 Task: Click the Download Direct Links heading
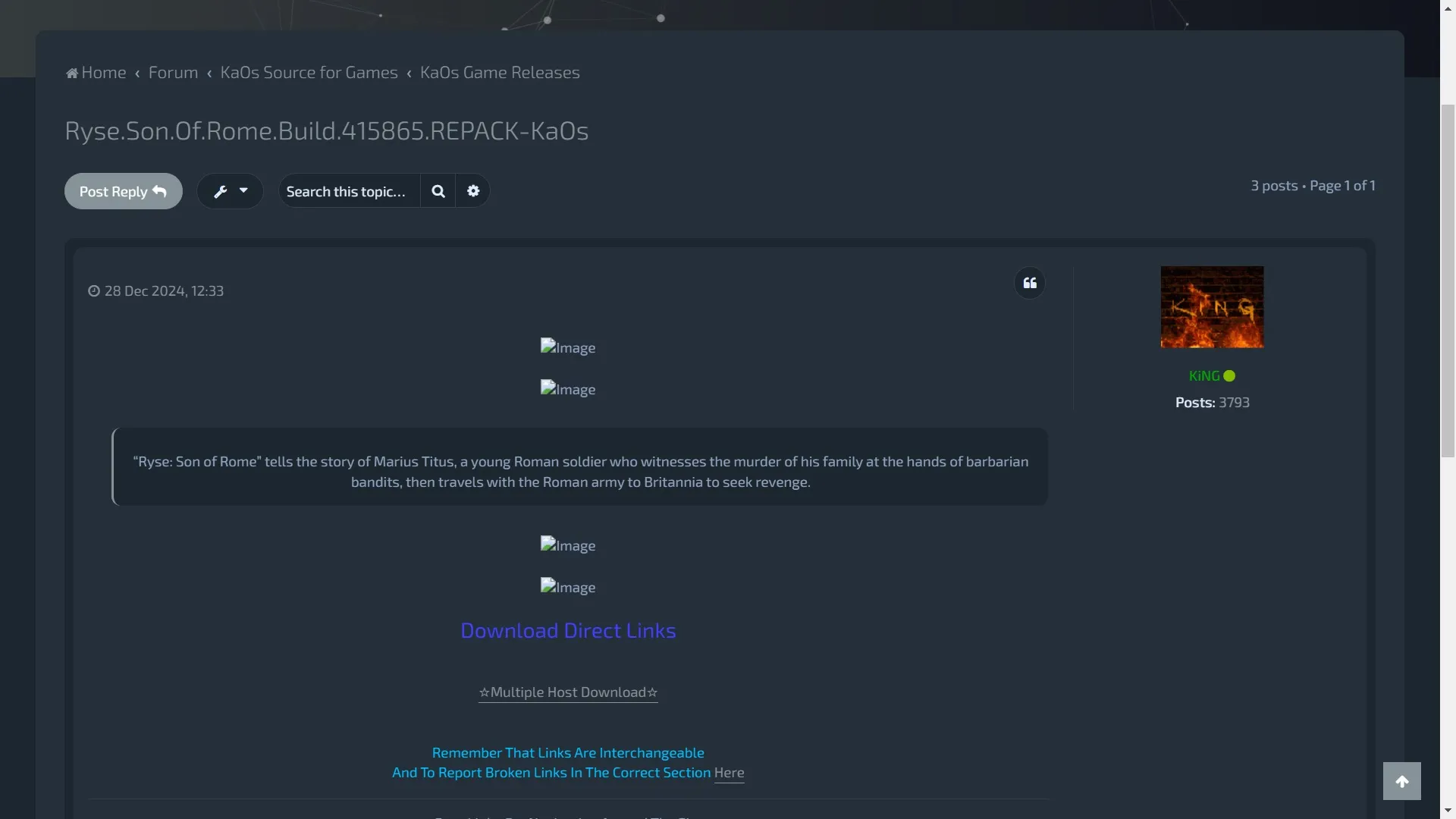point(568,631)
